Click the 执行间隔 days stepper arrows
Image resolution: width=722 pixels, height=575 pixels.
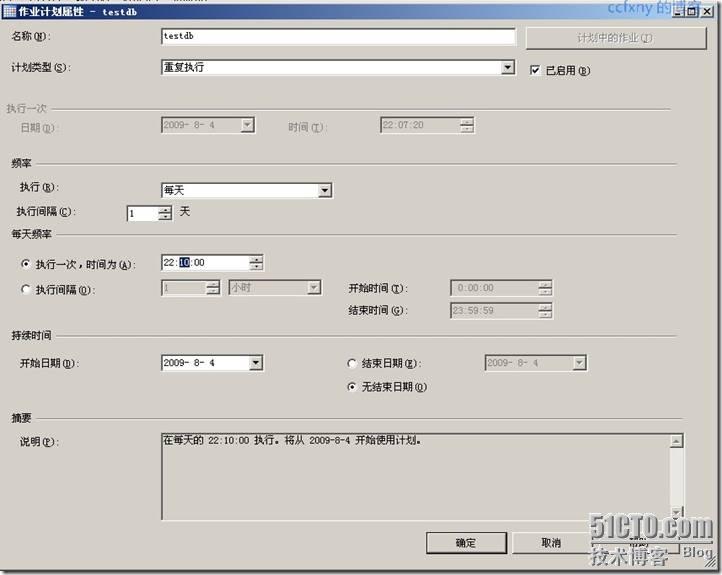tap(165, 213)
